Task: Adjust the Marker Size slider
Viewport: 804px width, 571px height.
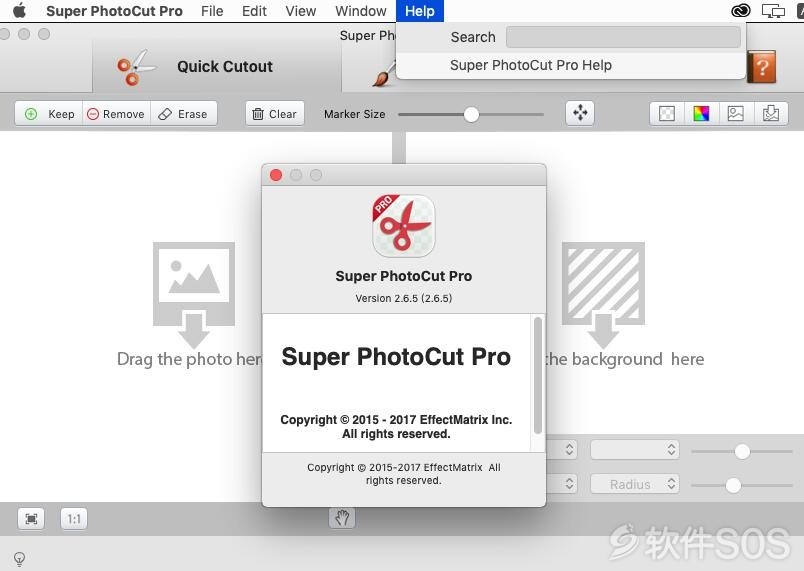Action: pos(471,114)
